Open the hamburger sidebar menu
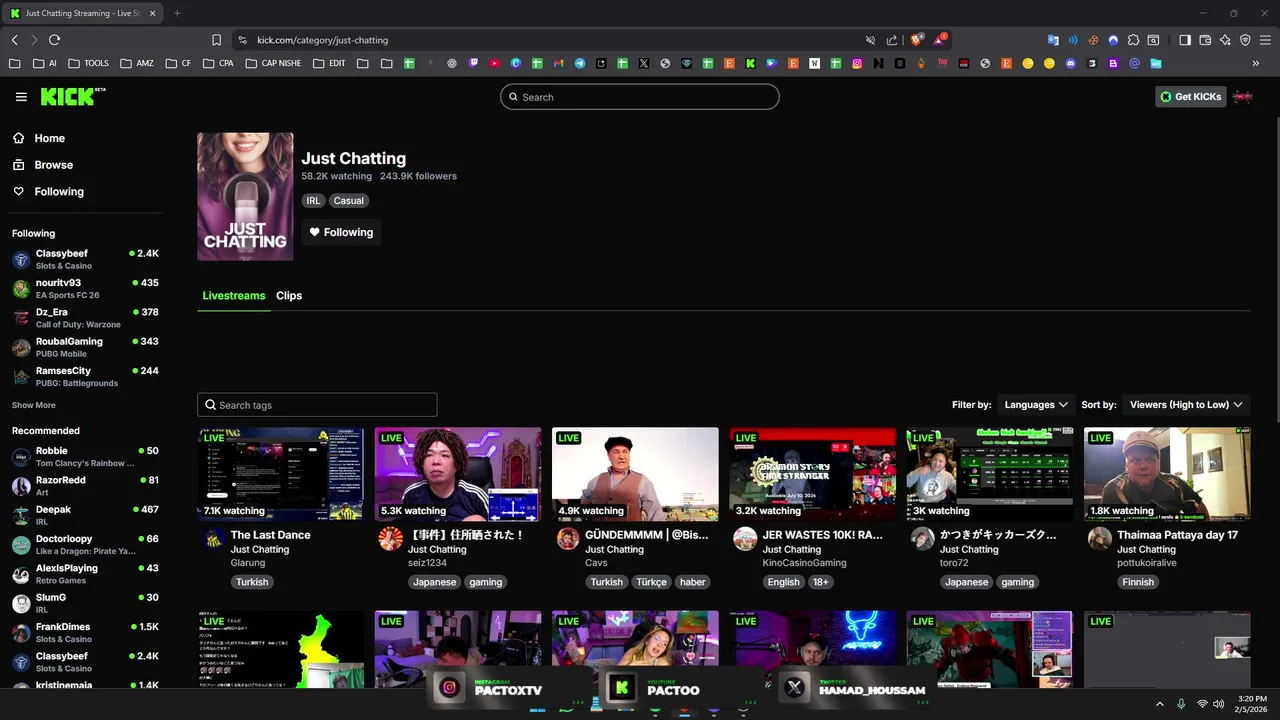Viewport: 1280px width, 720px height. click(x=21, y=97)
